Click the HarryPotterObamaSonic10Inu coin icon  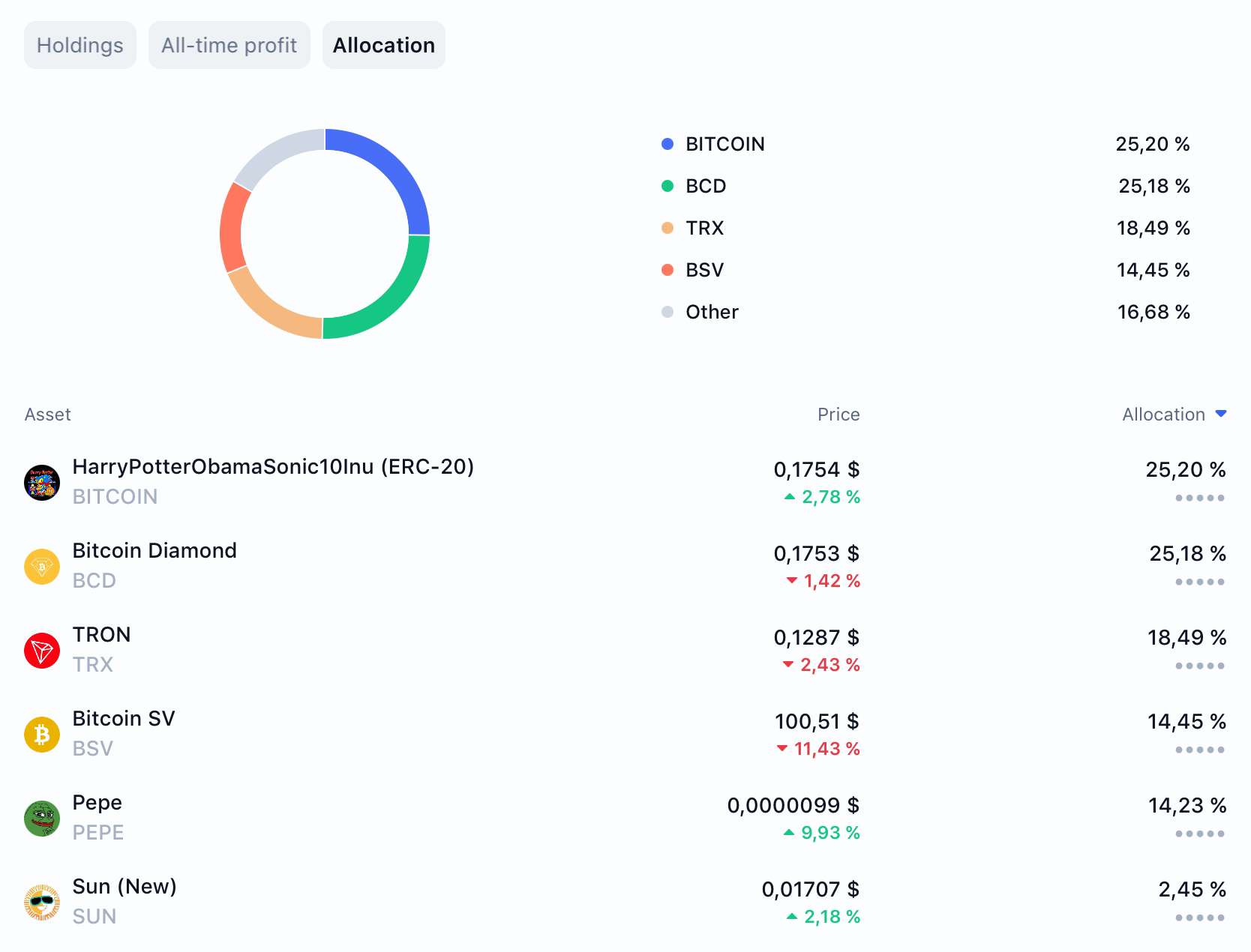(x=42, y=482)
